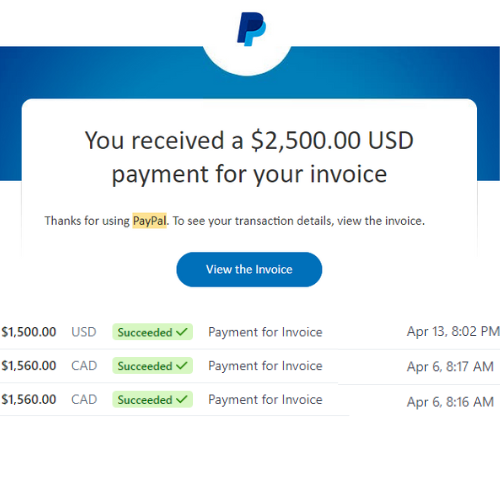
Task: Click the first $1,560.00 CAD amount
Action: 29,366
